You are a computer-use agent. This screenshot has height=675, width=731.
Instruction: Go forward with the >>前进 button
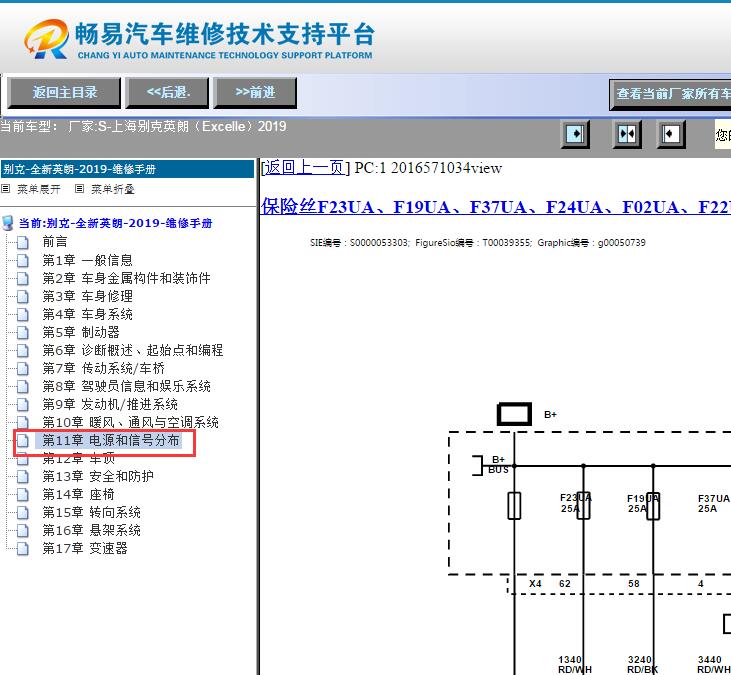click(x=255, y=93)
